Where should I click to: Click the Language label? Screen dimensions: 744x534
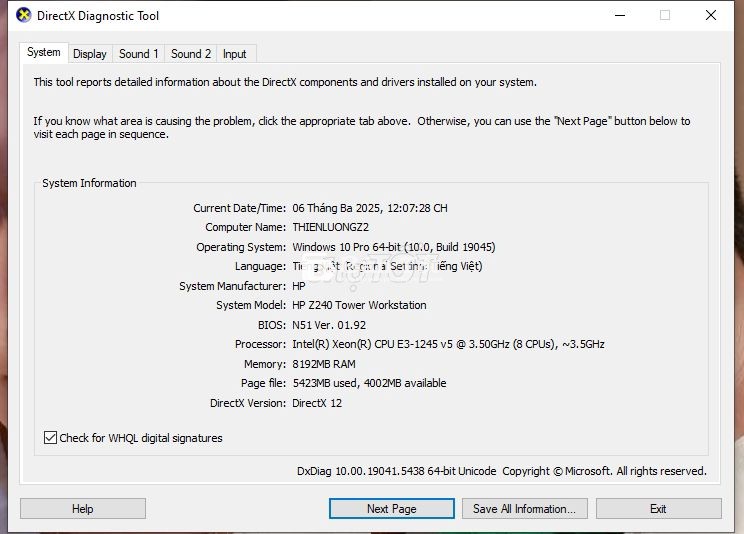(260, 266)
